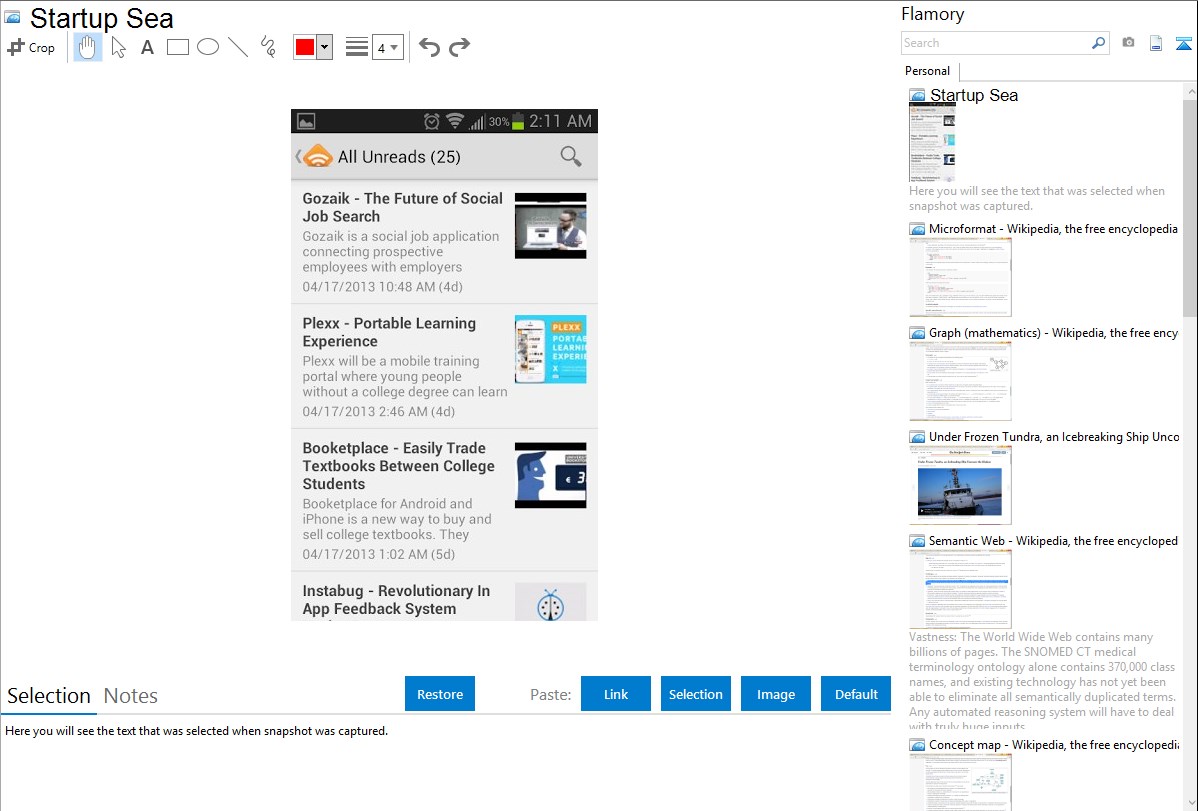Viewport: 1198px width, 811px height.
Task: Open the color picker dropdown arrow
Action: pos(324,47)
